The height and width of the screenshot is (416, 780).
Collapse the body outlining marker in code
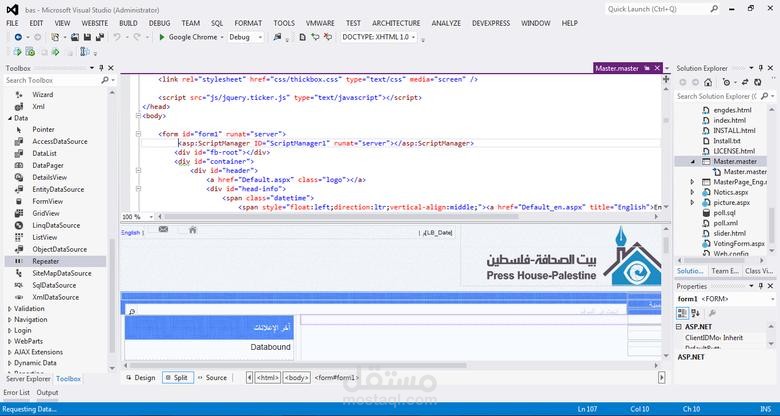tap(138, 115)
